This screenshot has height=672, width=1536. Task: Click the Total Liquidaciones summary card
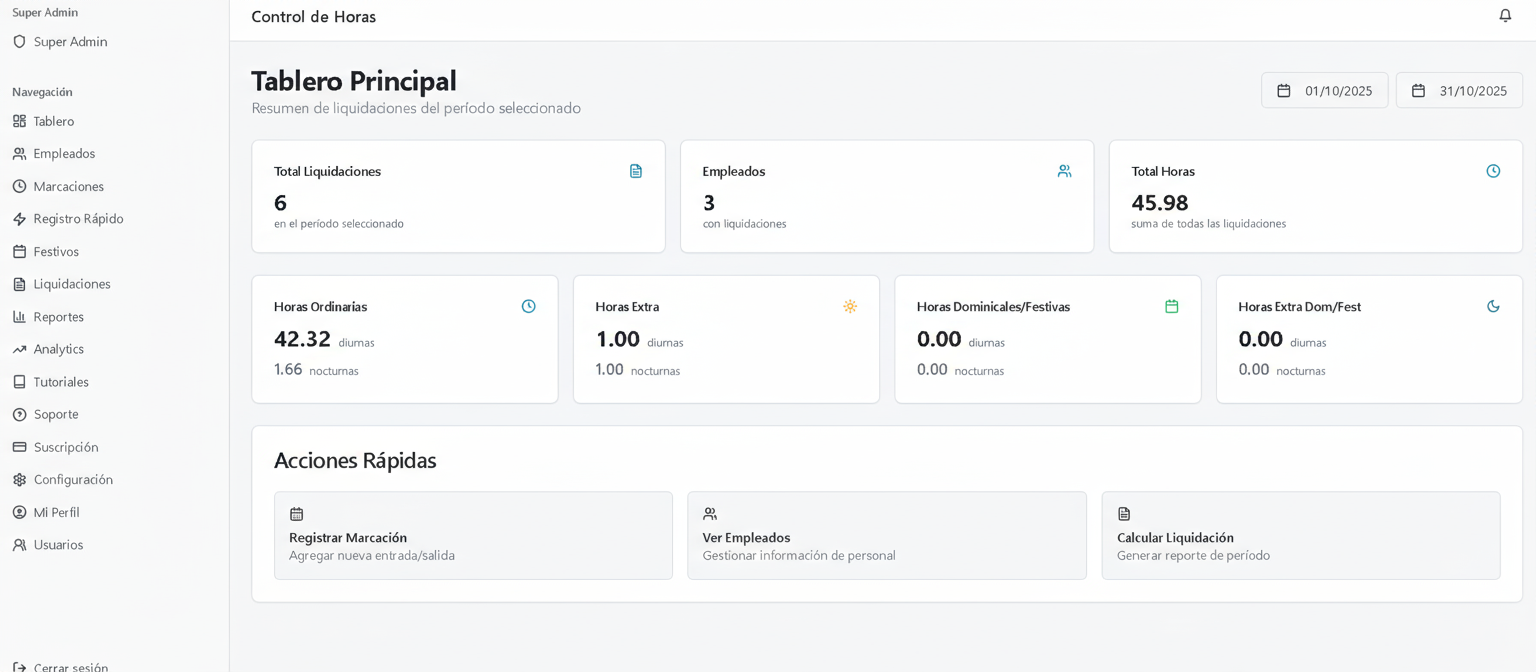(x=458, y=196)
